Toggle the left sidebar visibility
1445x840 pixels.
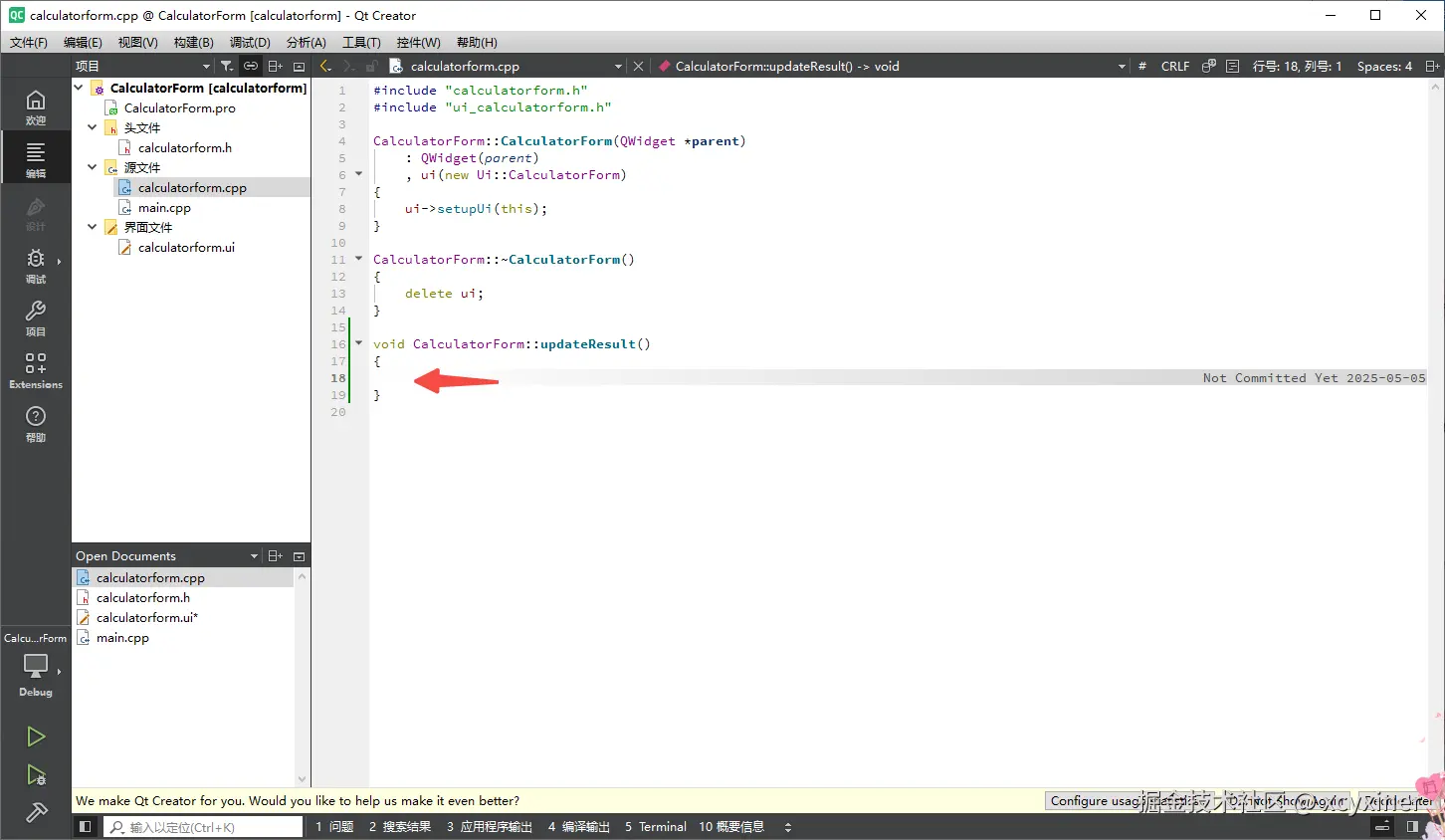[x=86, y=827]
